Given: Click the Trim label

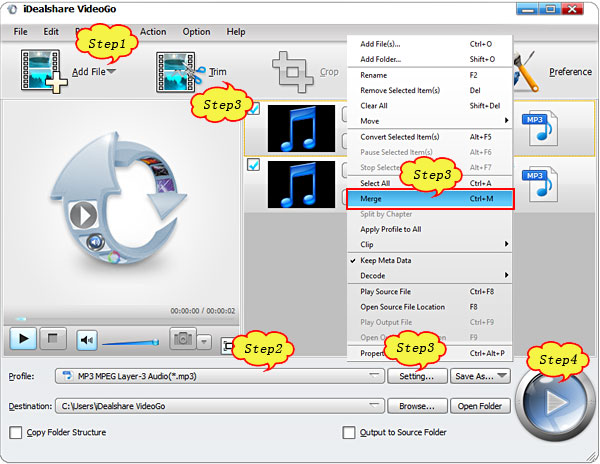Looking at the screenshot, I should pyautogui.click(x=218, y=72).
